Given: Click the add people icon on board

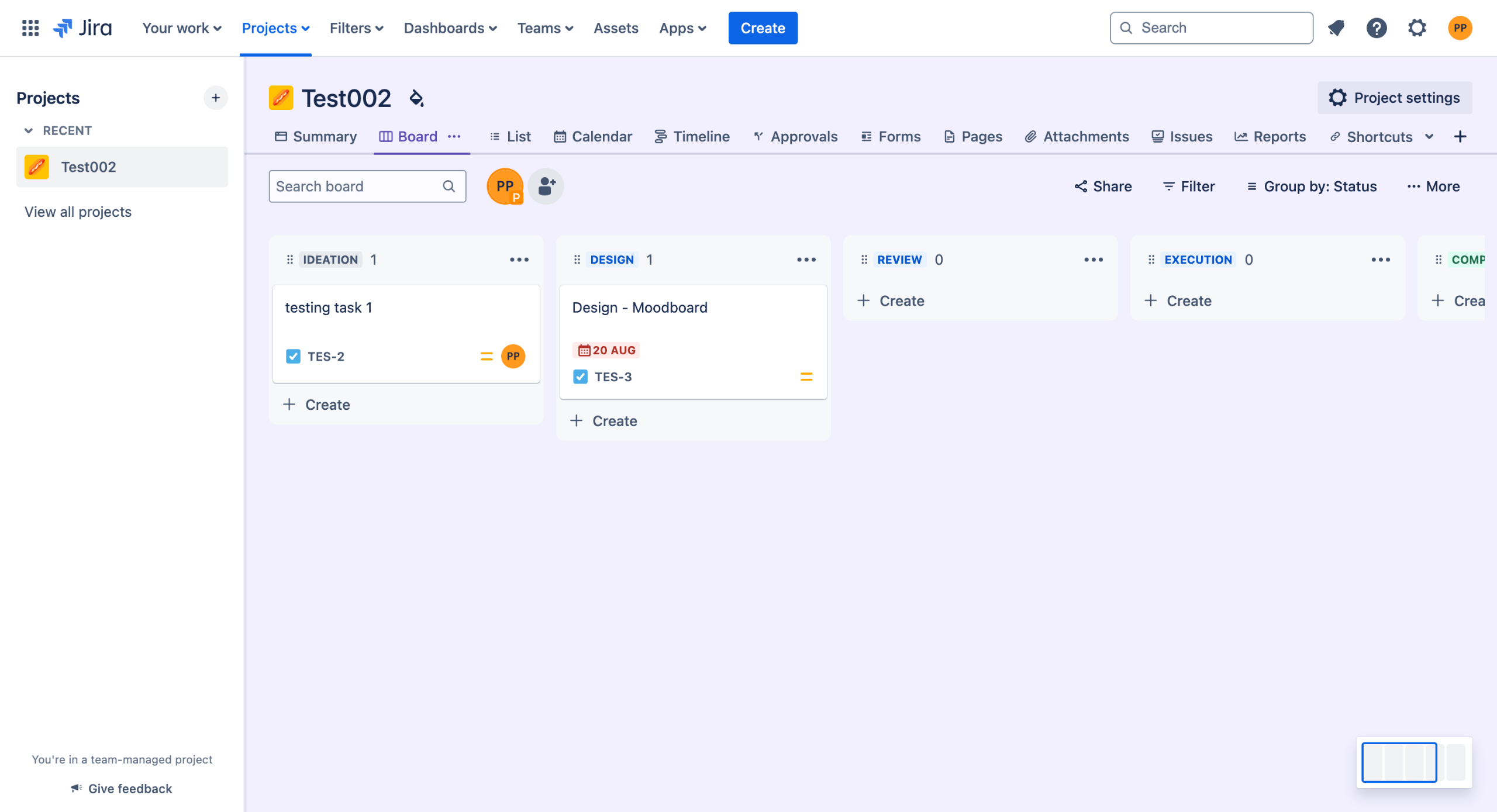Looking at the screenshot, I should 546,186.
